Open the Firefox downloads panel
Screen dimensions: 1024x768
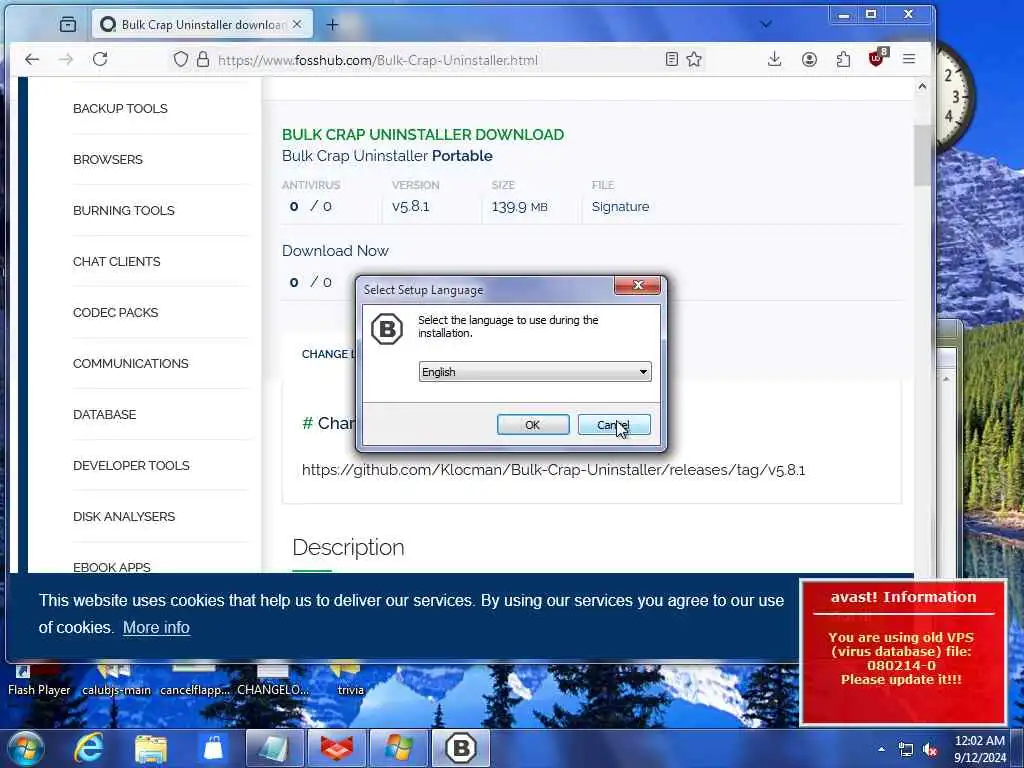775,59
